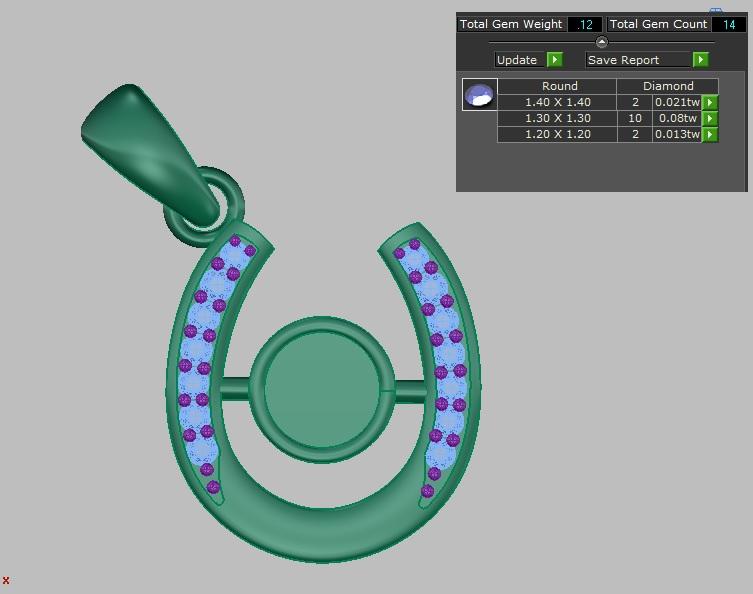
Task: Select the round gem thumbnail icon
Action: [479, 95]
